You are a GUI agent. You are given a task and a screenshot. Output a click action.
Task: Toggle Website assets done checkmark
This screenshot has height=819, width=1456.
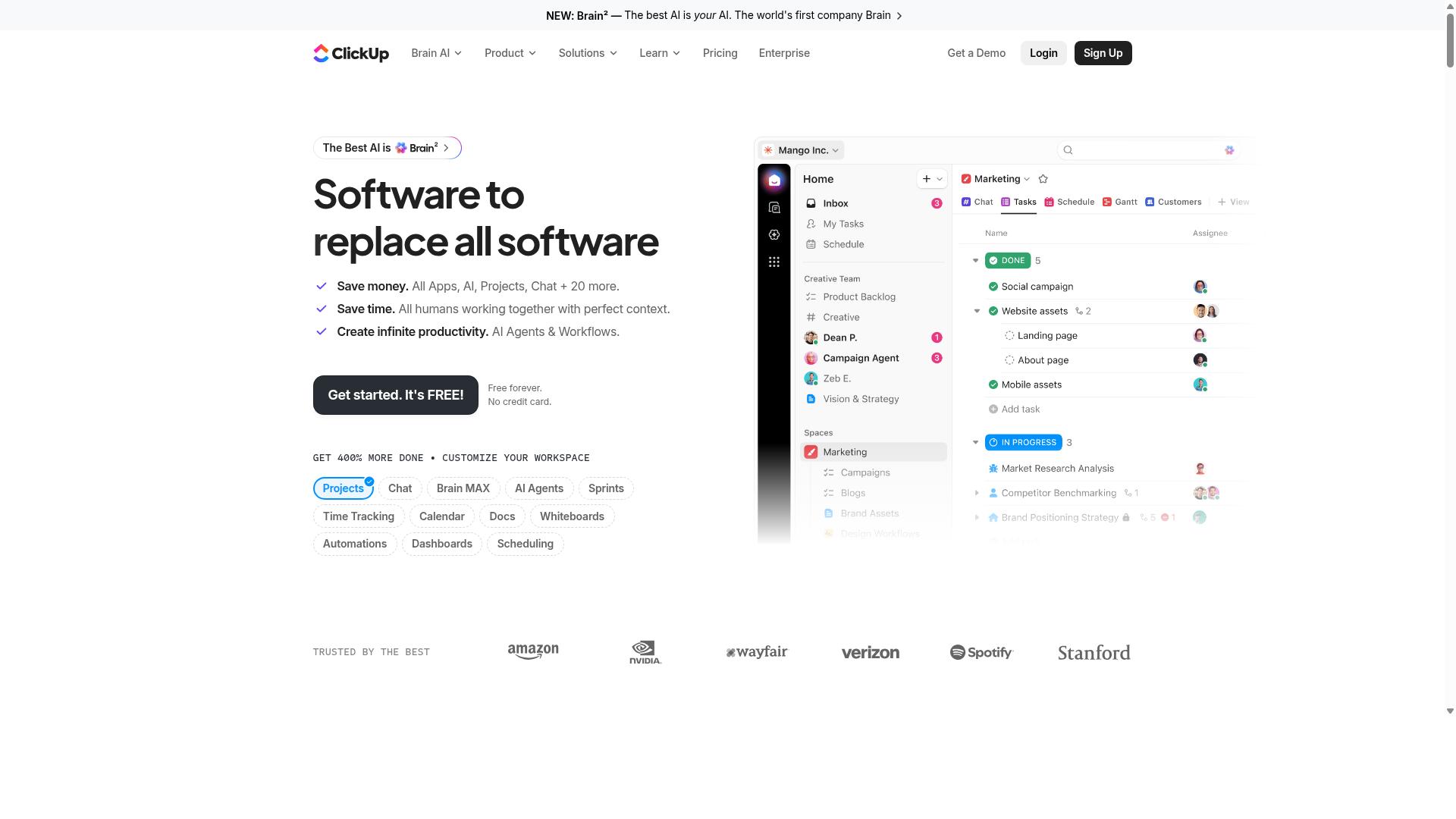(x=993, y=311)
